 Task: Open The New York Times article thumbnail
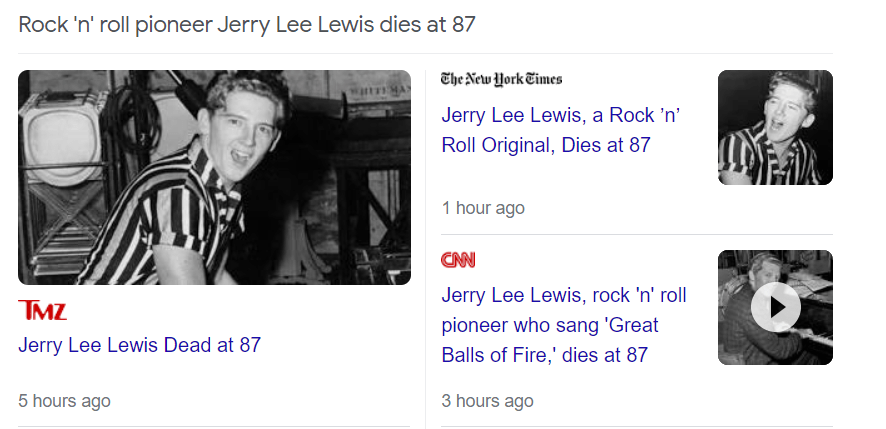pyautogui.click(x=775, y=127)
